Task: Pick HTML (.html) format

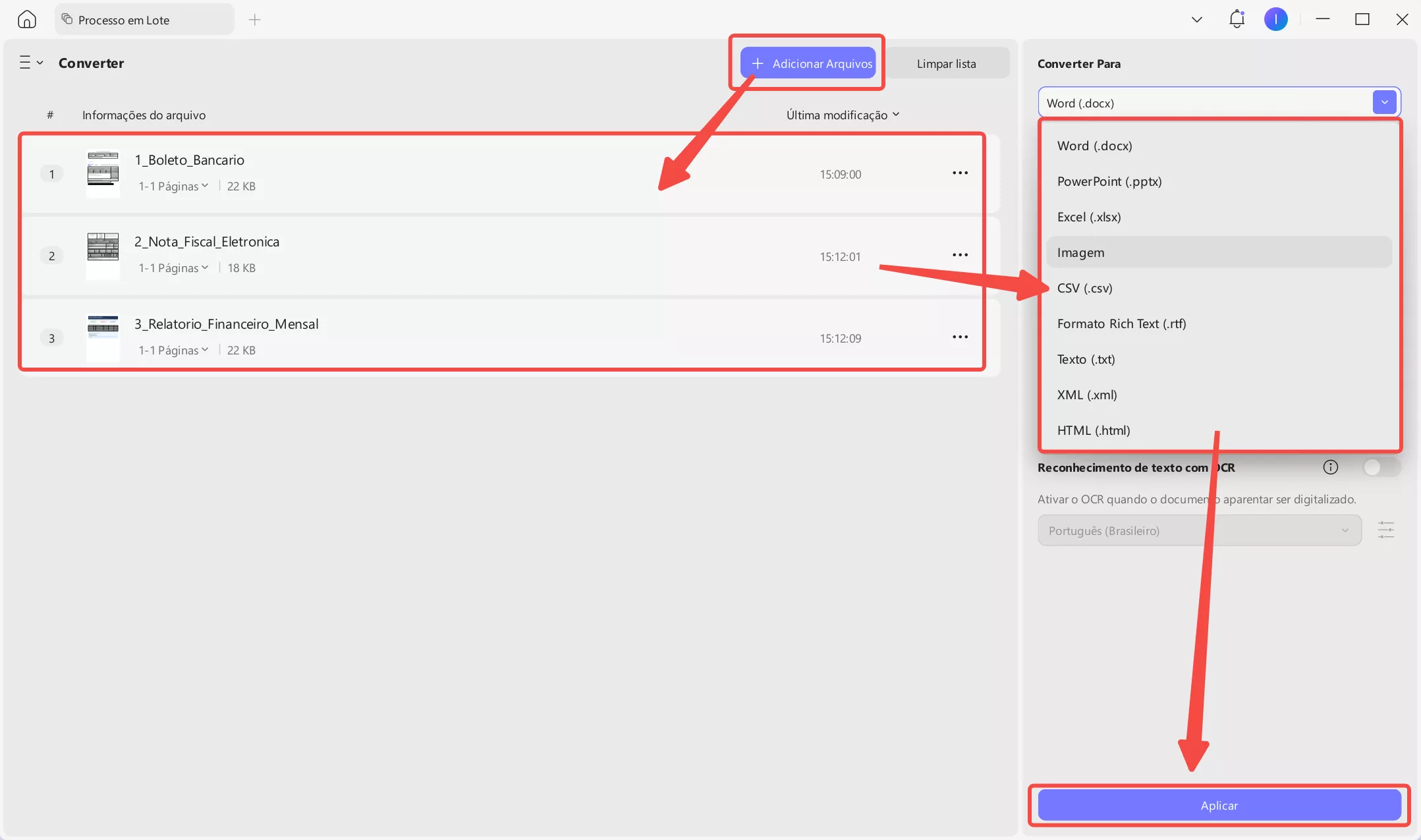Action: pos(1219,430)
